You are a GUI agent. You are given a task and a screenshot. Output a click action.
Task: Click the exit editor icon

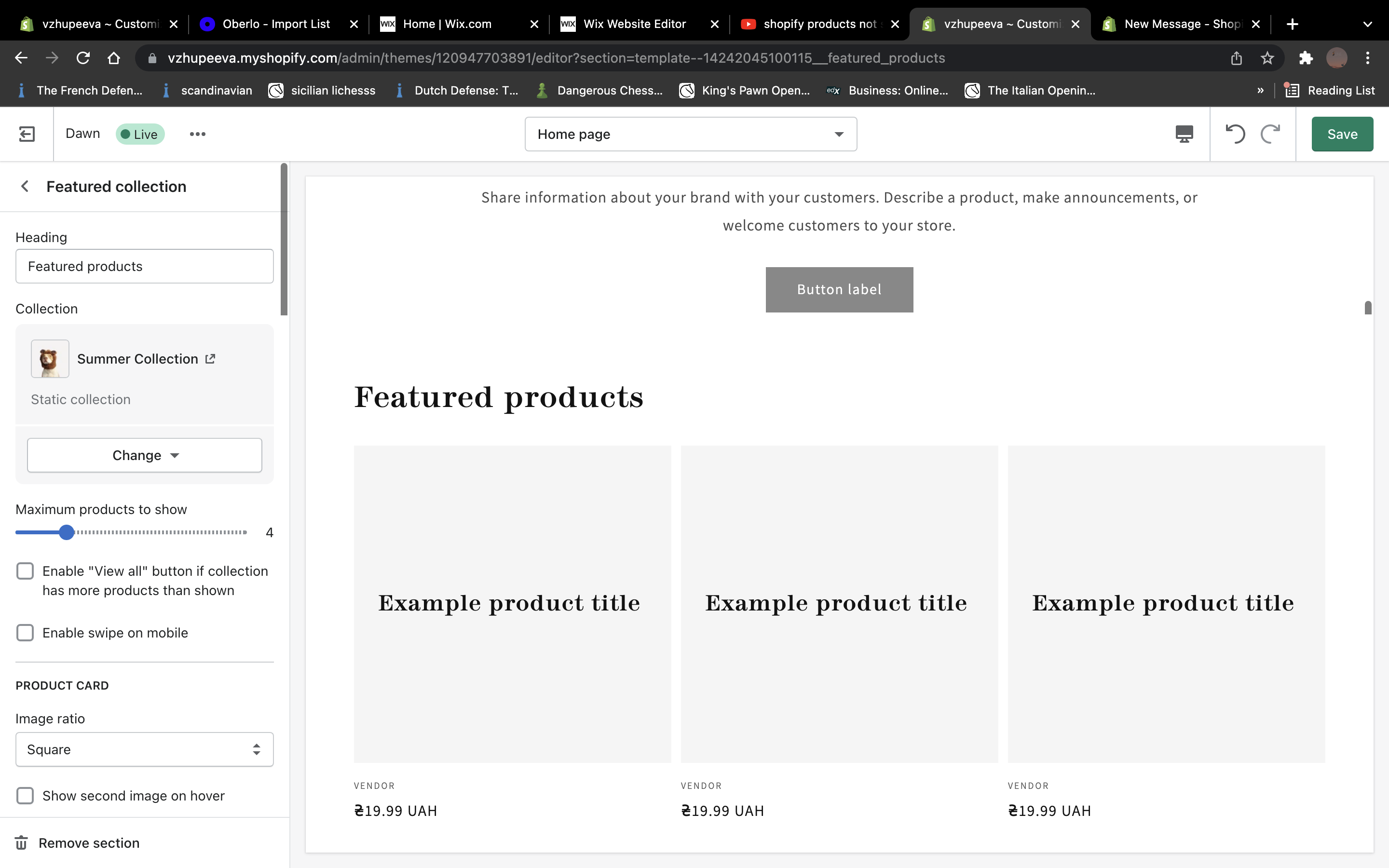coord(27,134)
